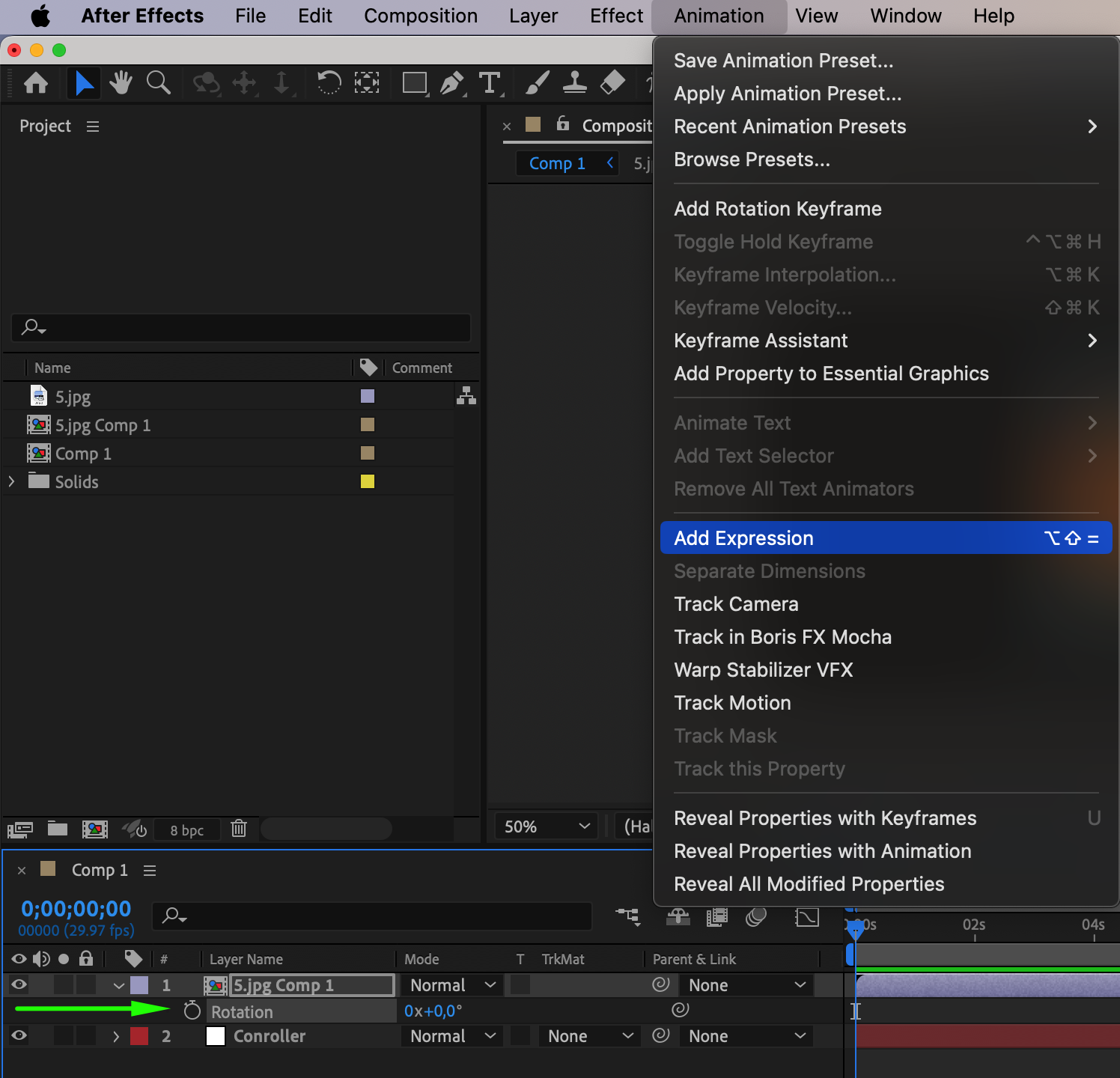The width and height of the screenshot is (1120, 1078).
Task: Select the Clone Stamp tool
Action: point(574,82)
